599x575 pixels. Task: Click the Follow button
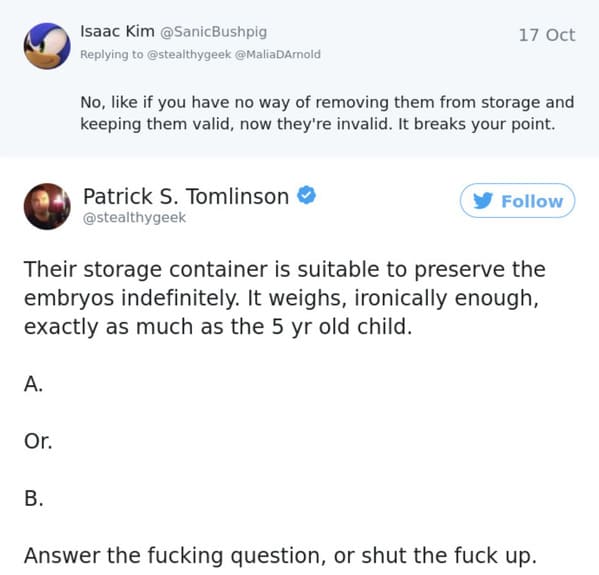click(517, 201)
